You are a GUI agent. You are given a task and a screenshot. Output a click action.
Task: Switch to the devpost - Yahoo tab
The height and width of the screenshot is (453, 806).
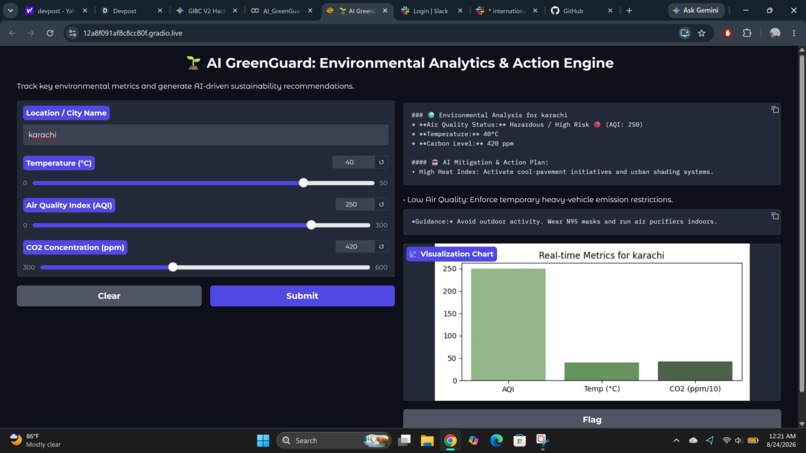[56, 10]
